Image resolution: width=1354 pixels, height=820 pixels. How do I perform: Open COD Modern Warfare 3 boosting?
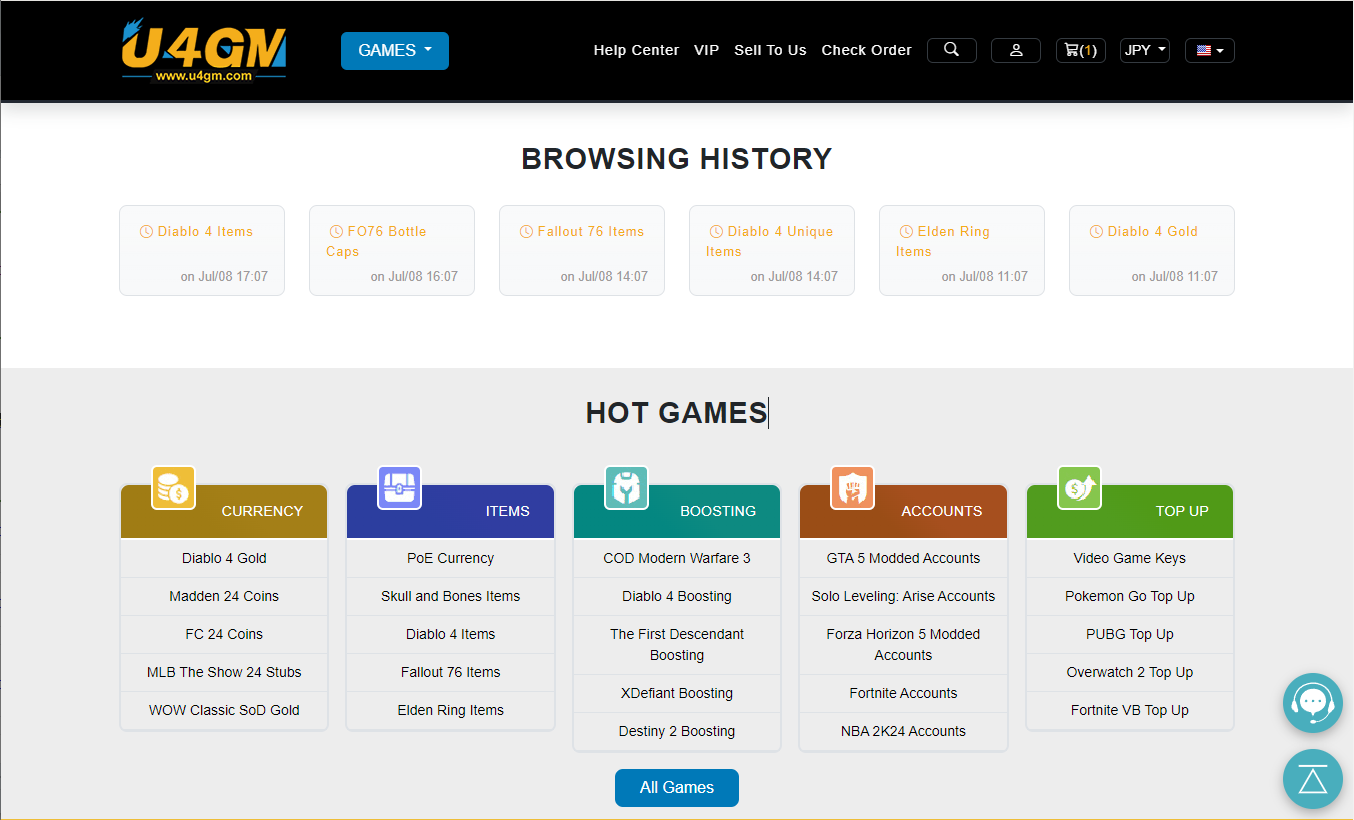pyautogui.click(x=677, y=558)
